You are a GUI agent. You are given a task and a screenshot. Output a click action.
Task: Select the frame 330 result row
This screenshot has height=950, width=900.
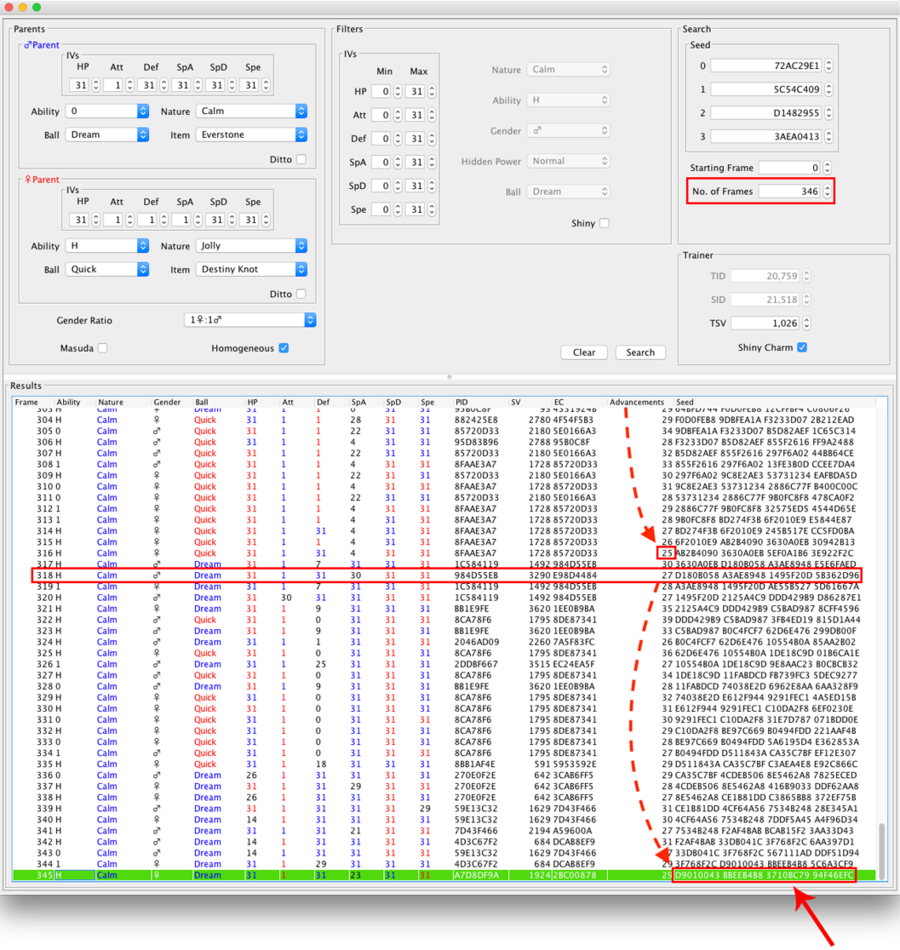click(x=445, y=708)
